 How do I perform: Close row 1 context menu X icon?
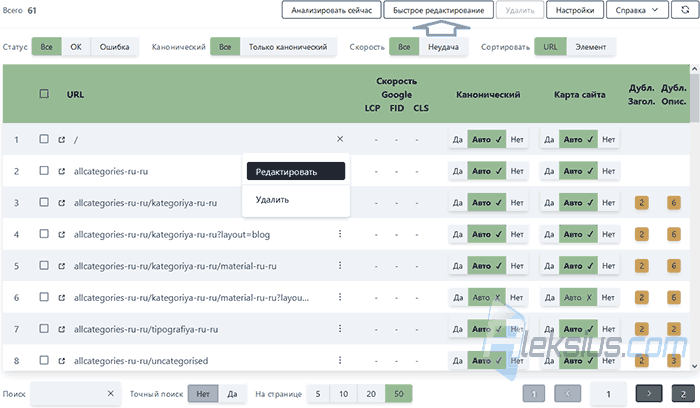340,139
